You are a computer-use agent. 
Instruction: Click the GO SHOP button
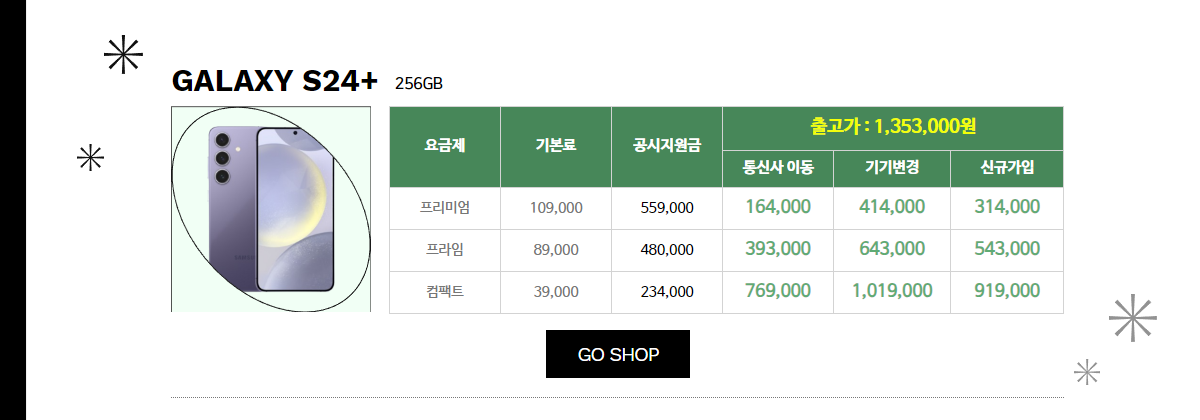pyautogui.click(x=618, y=354)
